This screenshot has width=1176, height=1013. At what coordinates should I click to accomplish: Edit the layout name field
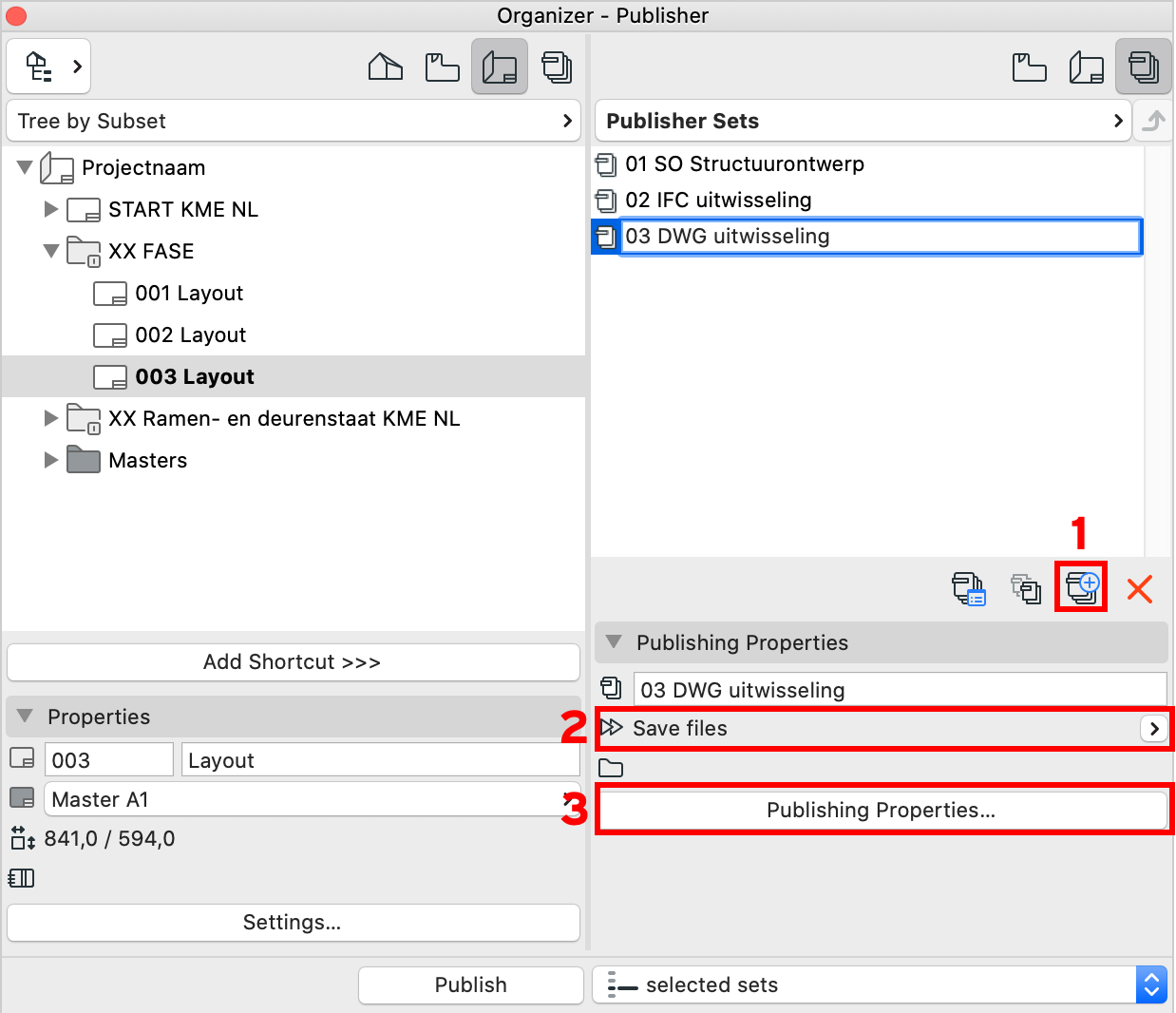tap(381, 760)
